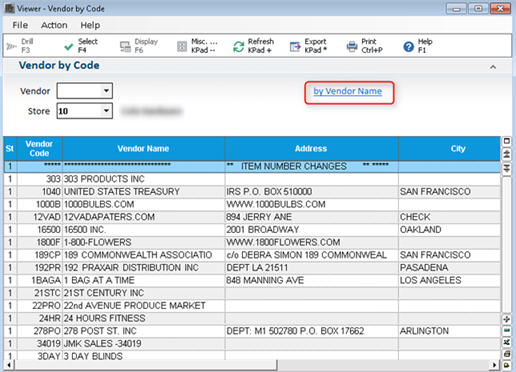Click the 1 BAG AT A TIME vendor
The height and width of the screenshot is (372, 516).
click(99, 280)
